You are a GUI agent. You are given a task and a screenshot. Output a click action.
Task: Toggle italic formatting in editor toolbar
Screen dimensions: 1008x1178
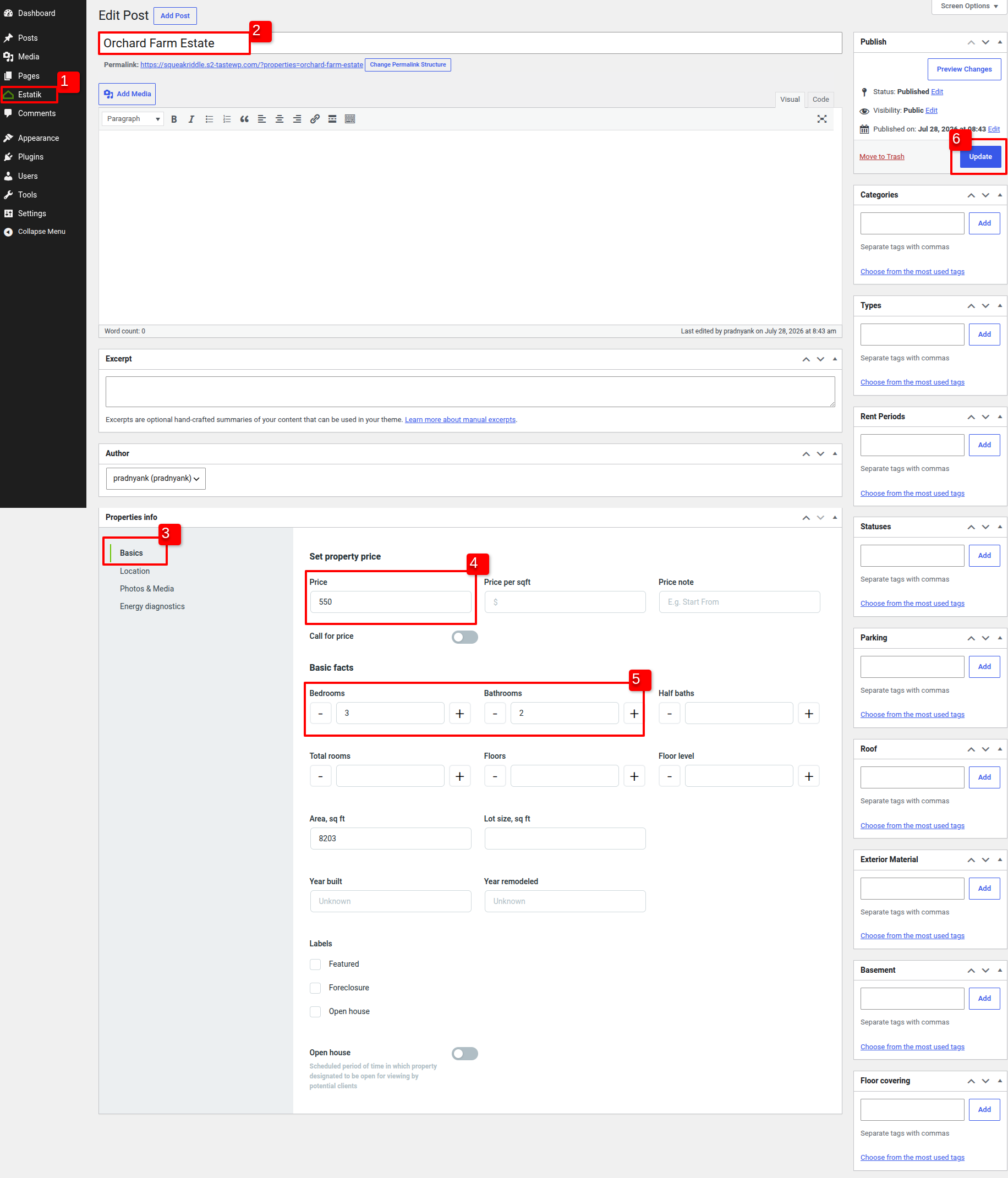[191, 119]
